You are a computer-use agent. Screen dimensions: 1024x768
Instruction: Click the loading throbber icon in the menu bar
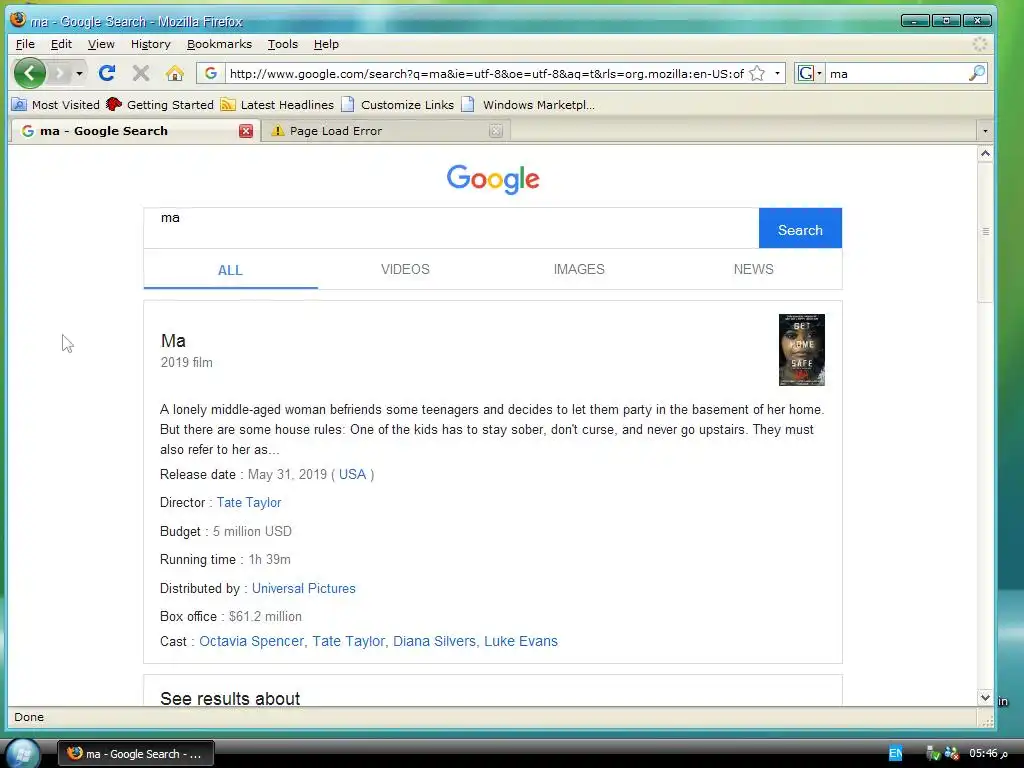pyautogui.click(x=980, y=44)
